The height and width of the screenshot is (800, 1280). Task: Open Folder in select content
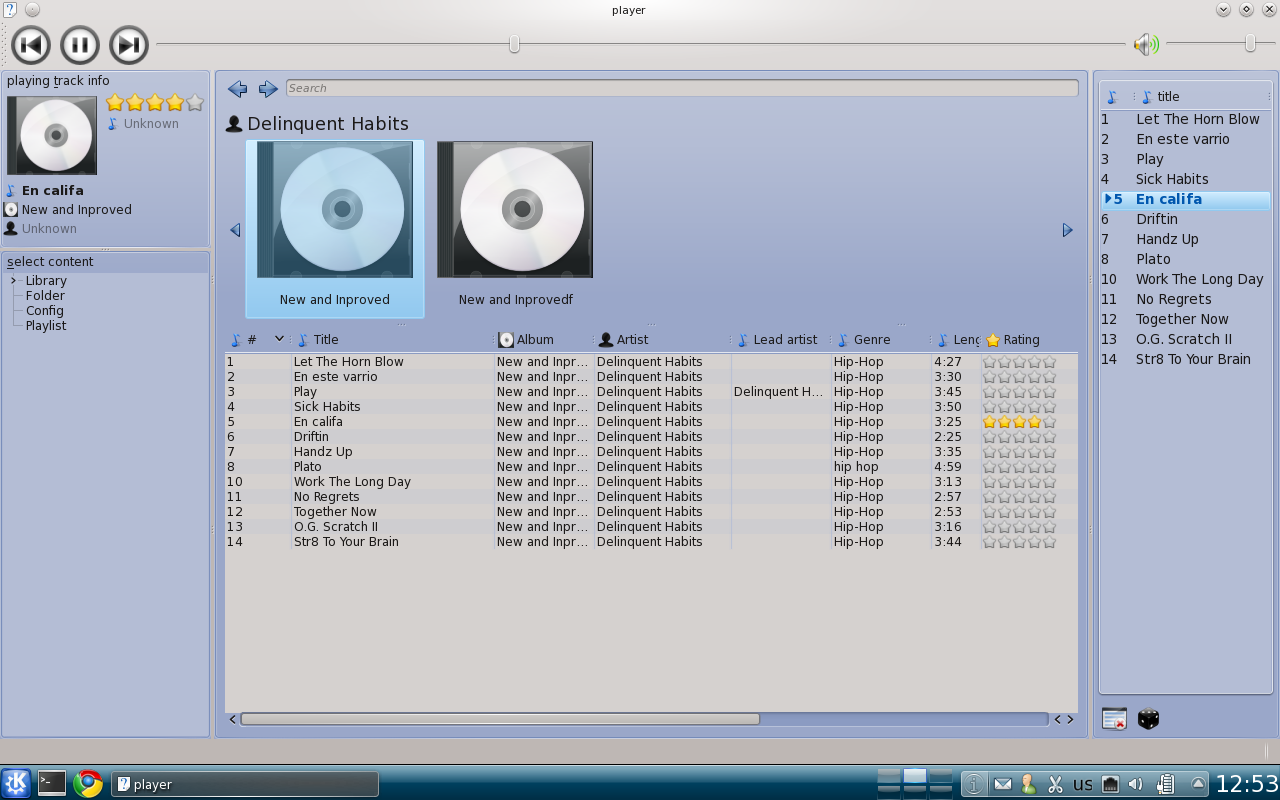(45, 296)
